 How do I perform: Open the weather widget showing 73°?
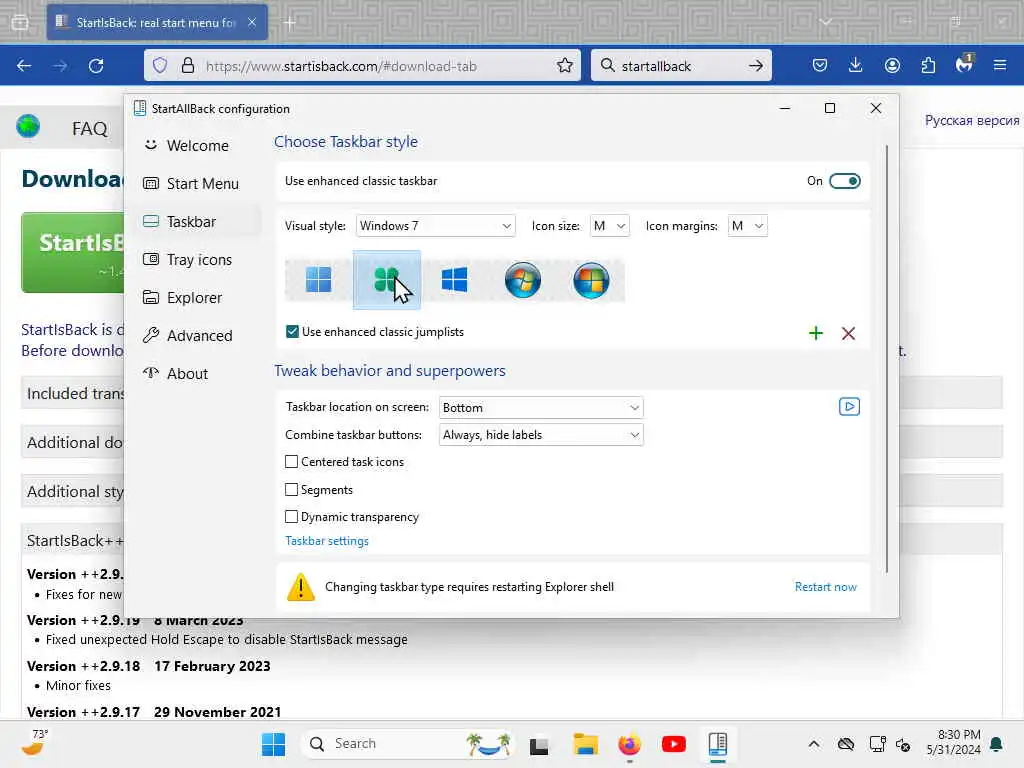(34, 743)
